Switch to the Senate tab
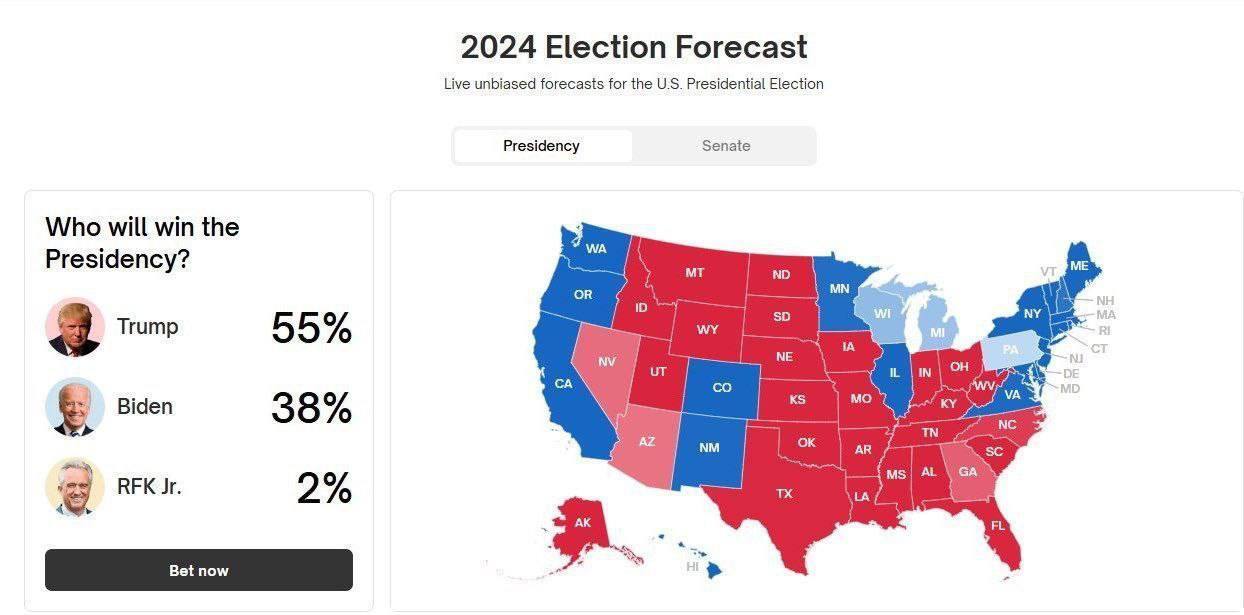This screenshot has height=615, width=1244. tap(725, 146)
